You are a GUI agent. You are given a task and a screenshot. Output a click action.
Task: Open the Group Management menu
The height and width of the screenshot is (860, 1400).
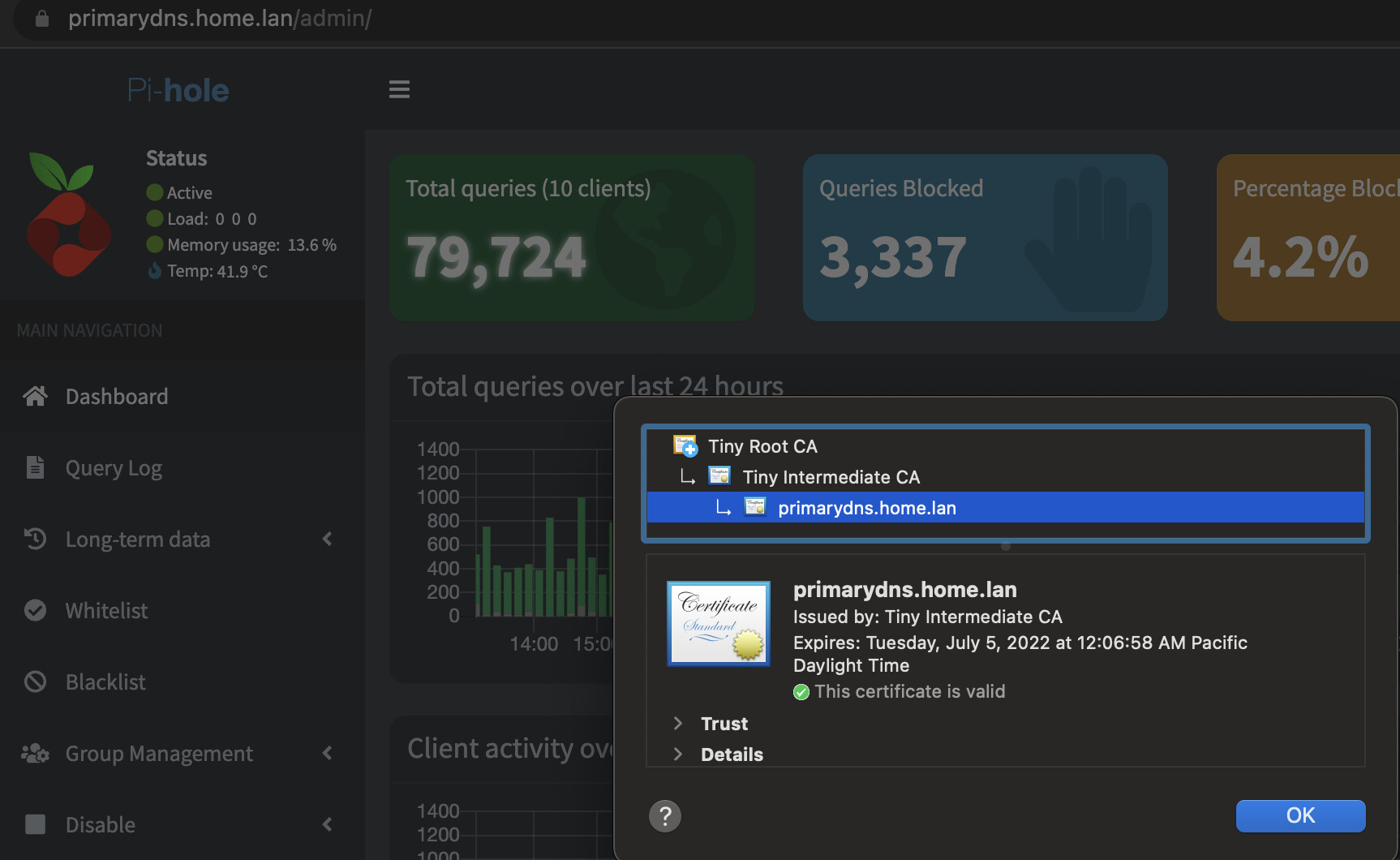[x=183, y=754]
